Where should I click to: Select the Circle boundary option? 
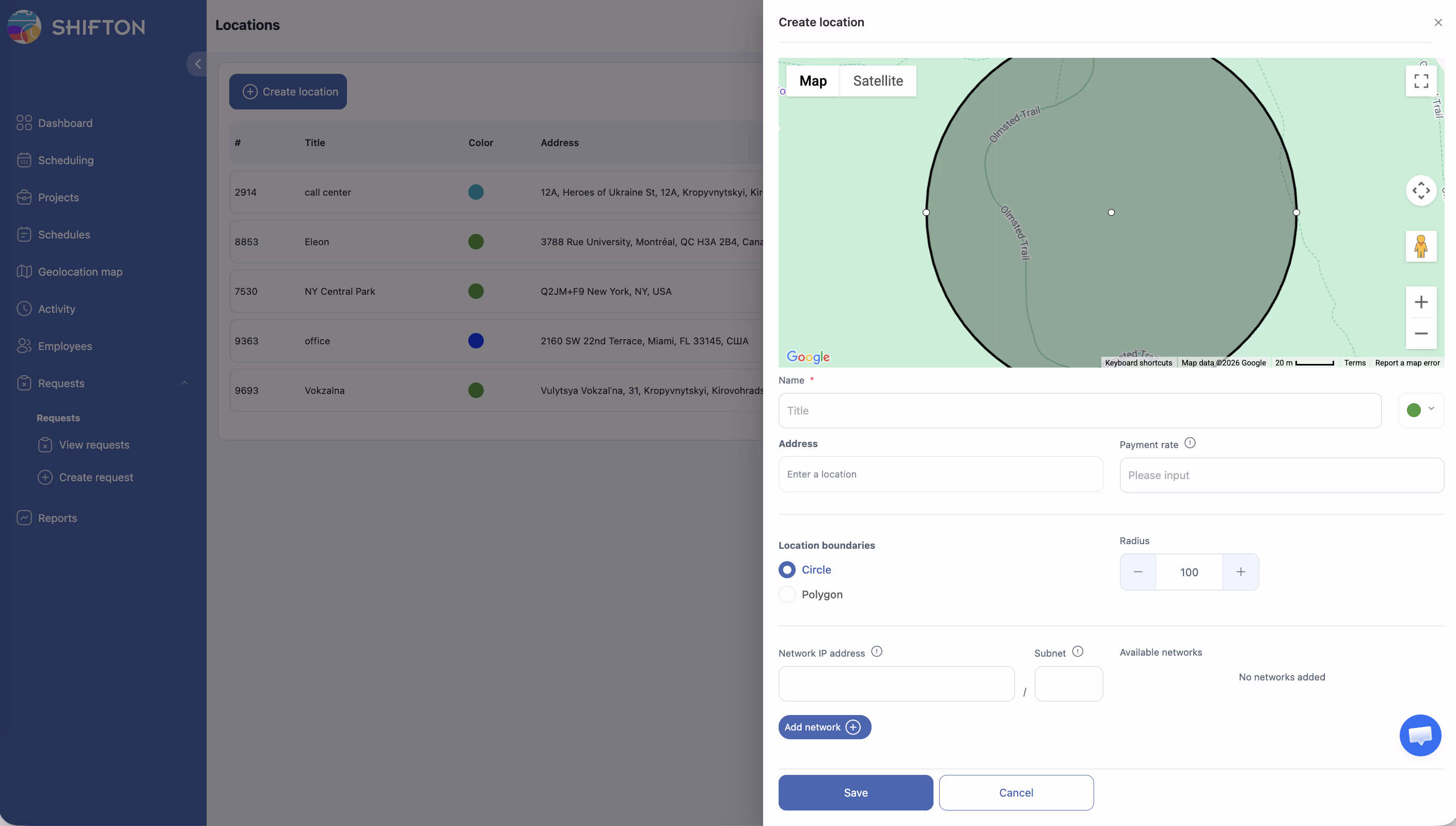[x=787, y=569]
